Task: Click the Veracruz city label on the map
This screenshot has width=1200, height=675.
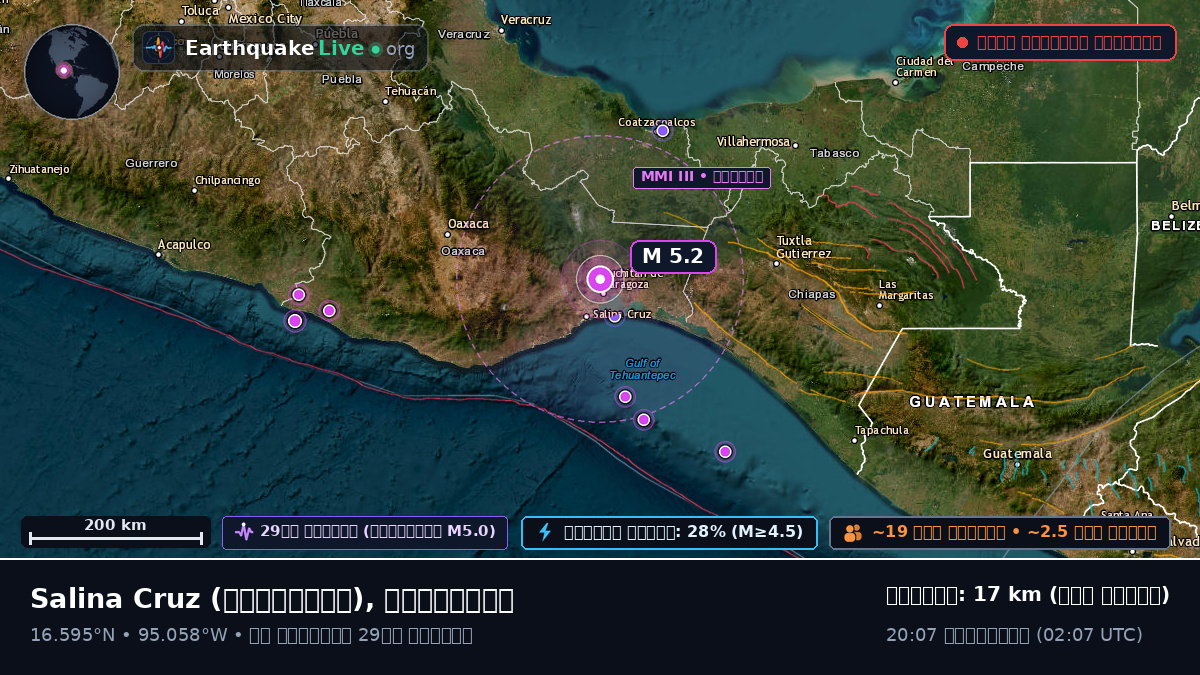Action: click(x=525, y=20)
